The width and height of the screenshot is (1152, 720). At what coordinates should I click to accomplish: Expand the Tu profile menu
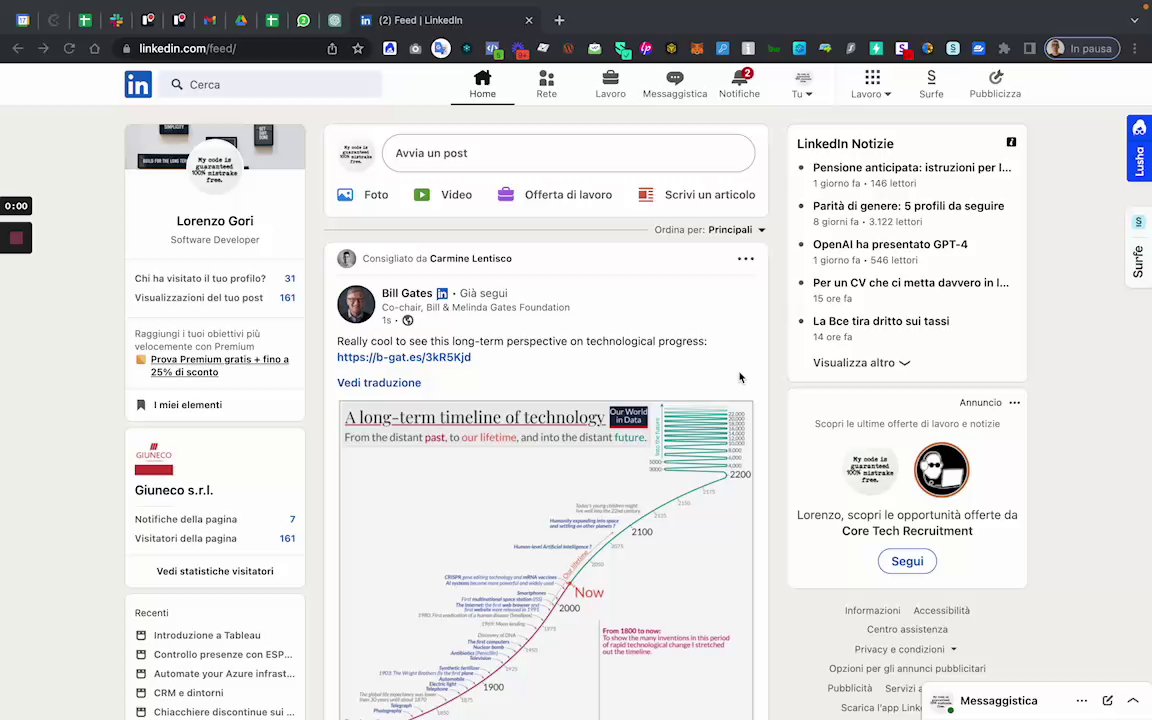pos(802,84)
